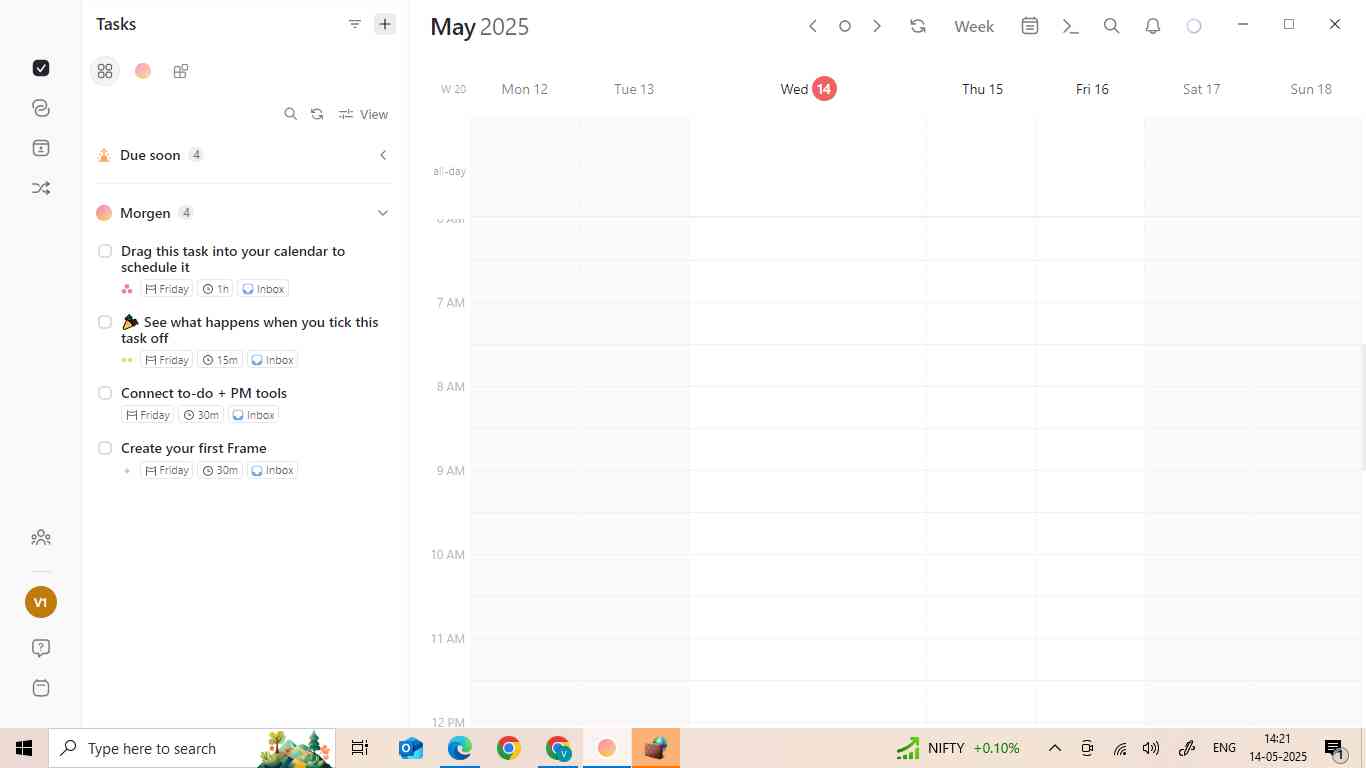Check off 'Connect to-do + PM tools' task

105,393
